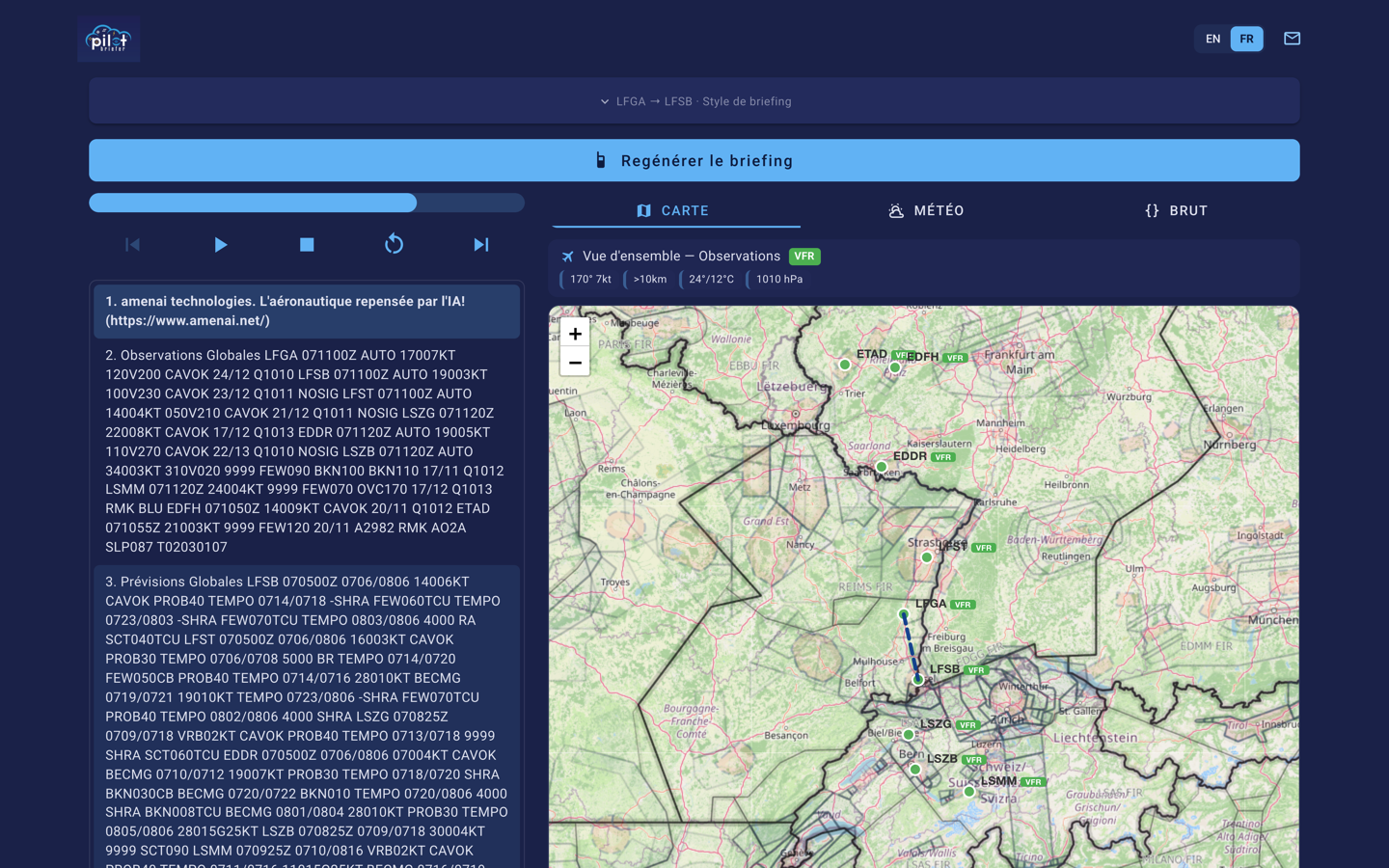This screenshot has height=868, width=1389.
Task: Select item 3 Prévisions Globales text
Action: pos(307,717)
